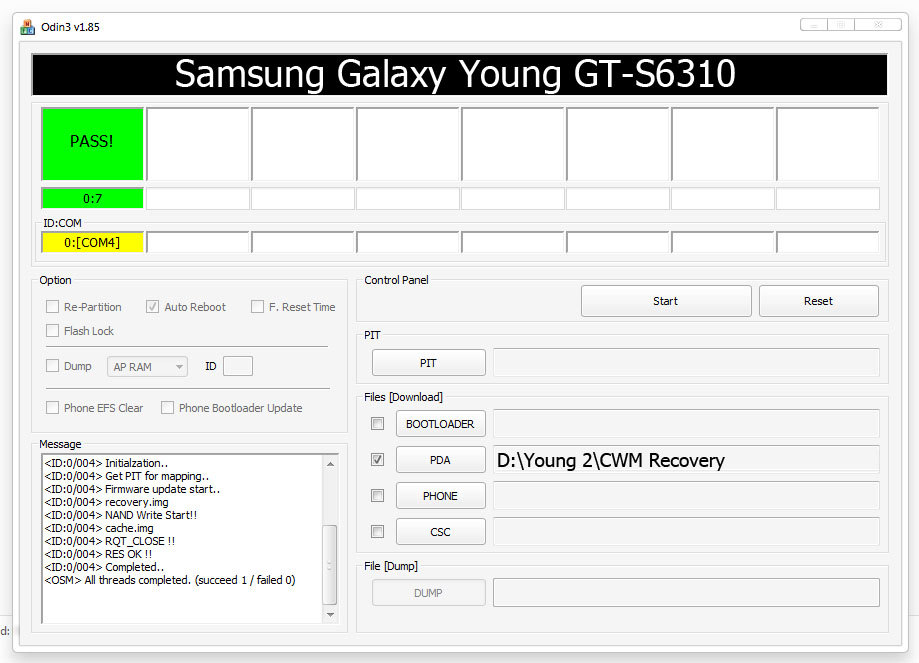The height and width of the screenshot is (663, 919).
Task: Select the 'Initialzation..' log line
Action: (106, 463)
